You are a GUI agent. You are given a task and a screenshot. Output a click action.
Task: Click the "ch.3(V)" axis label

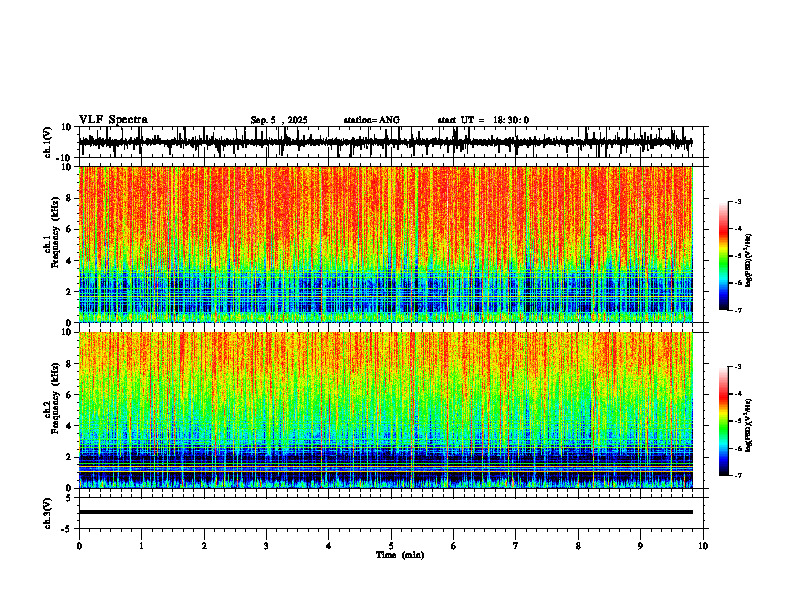point(48,513)
